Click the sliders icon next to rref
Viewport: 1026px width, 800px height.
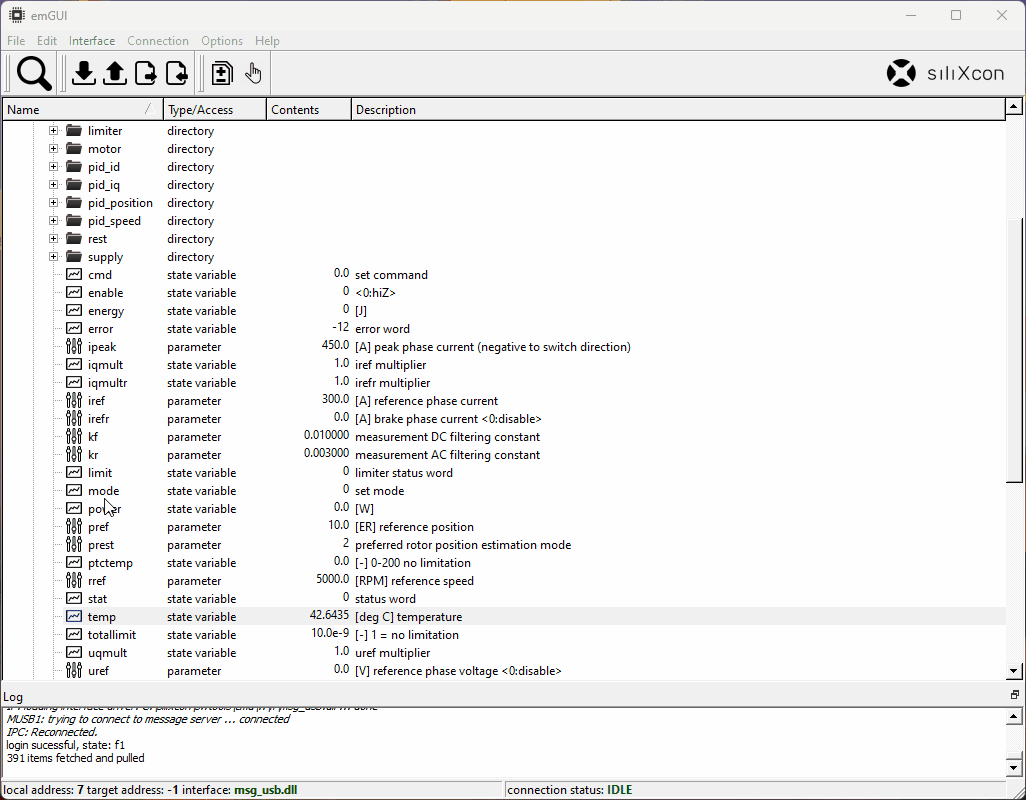[74, 580]
